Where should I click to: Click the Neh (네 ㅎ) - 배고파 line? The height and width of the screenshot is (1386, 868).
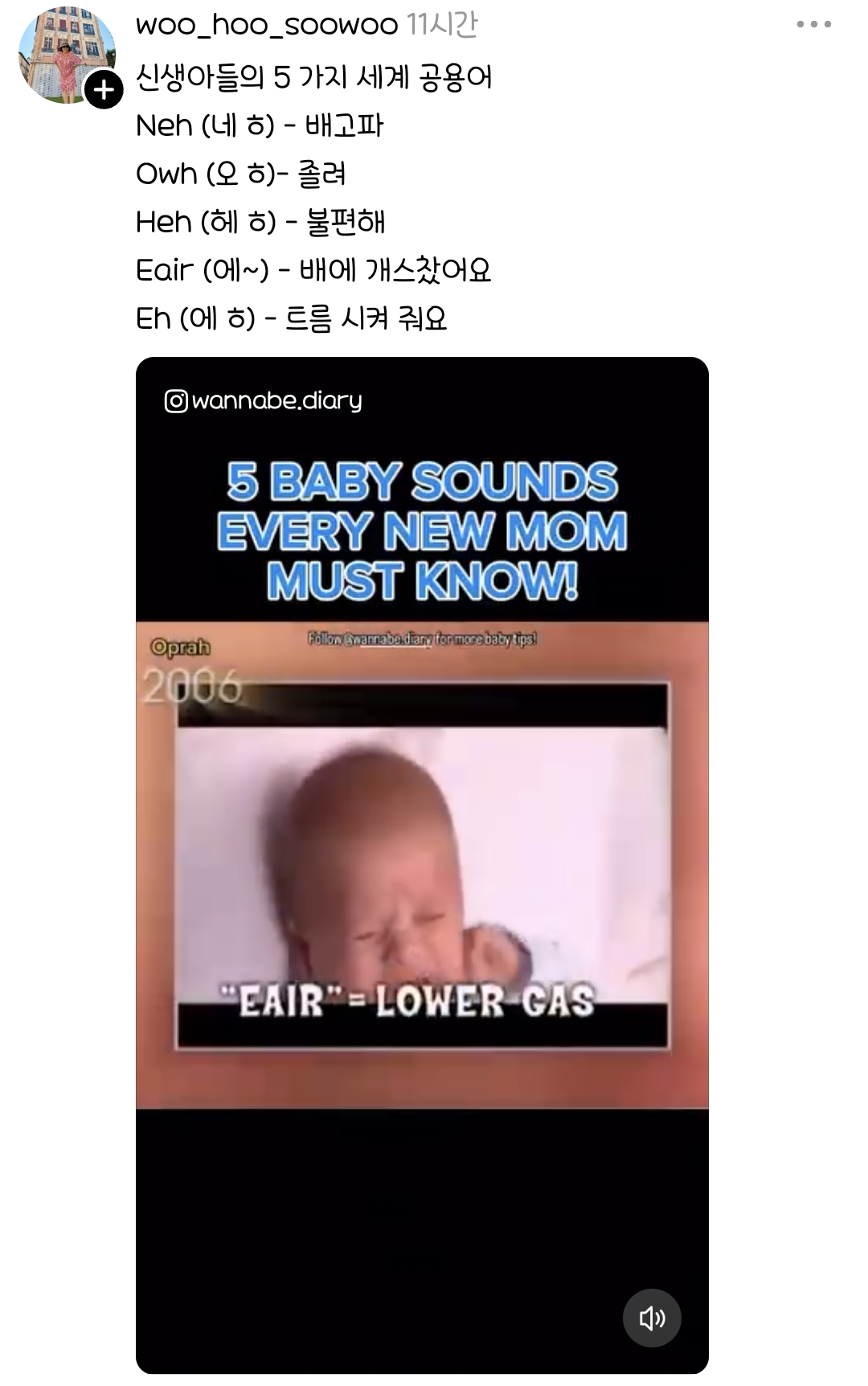point(260,125)
